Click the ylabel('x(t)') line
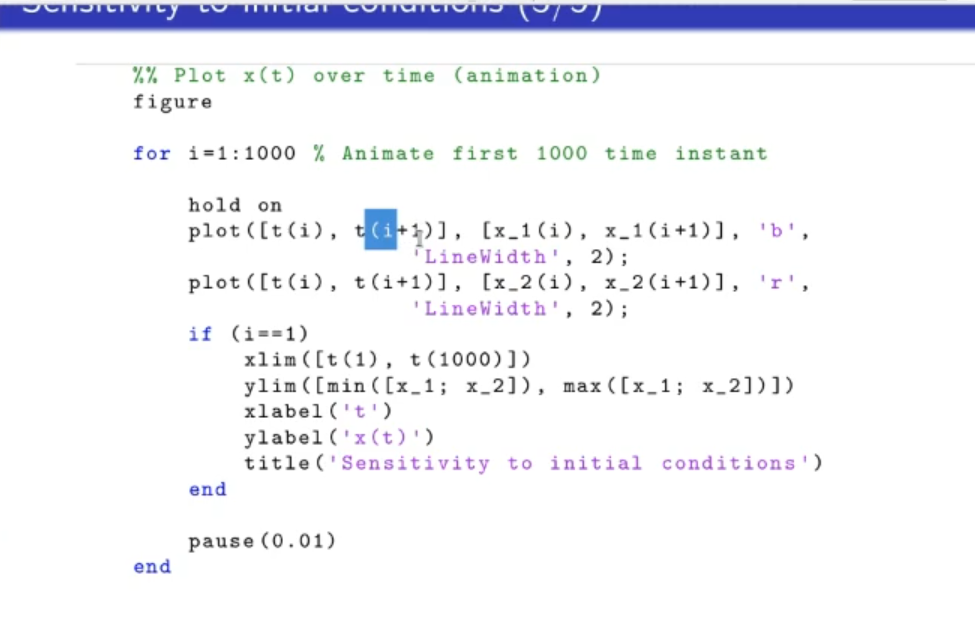This screenshot has width=975, height=642. 339,438
